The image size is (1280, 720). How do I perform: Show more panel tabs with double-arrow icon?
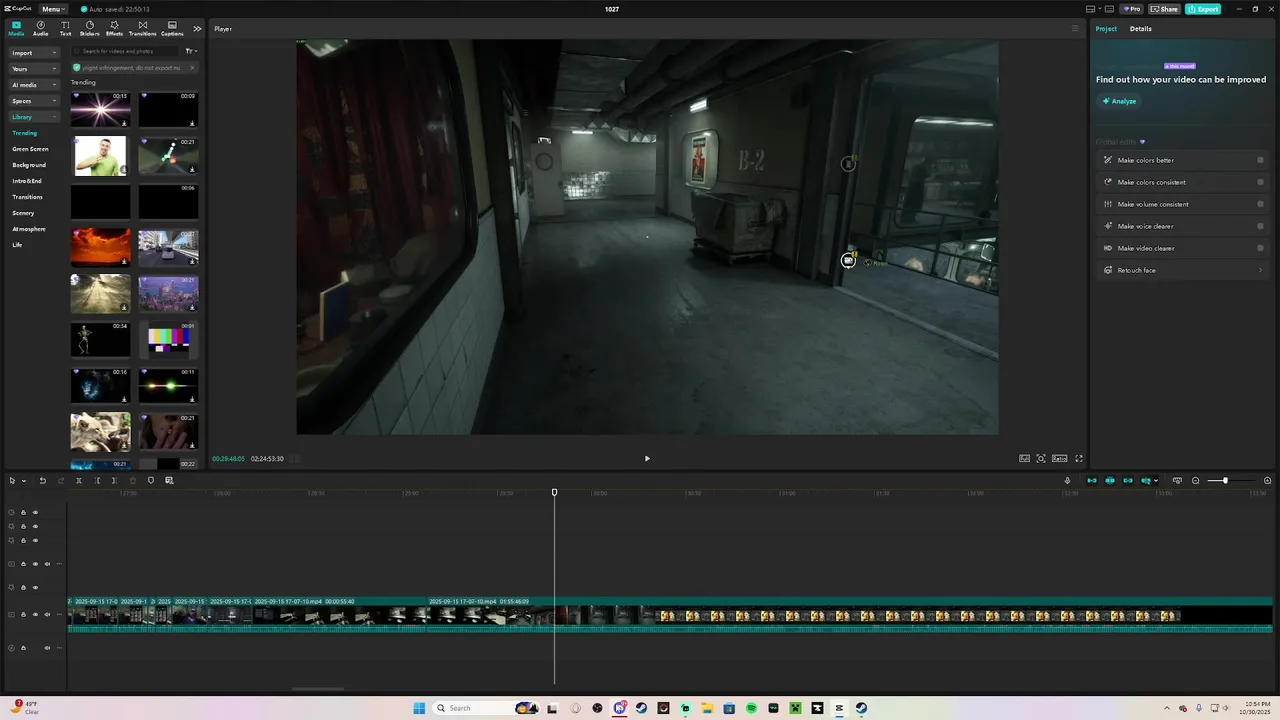[197, 28]
